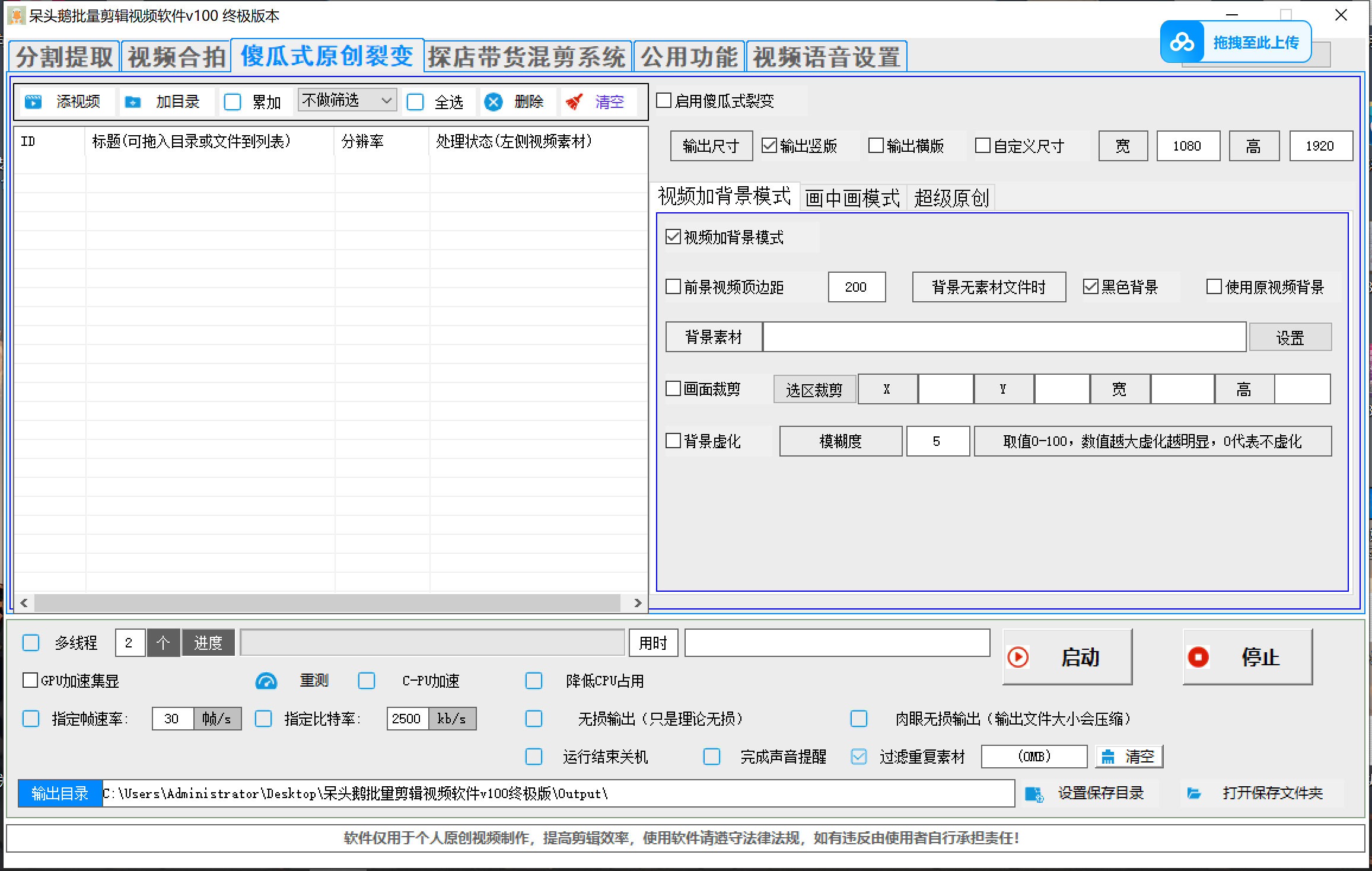The width and height of the screenshot is (1372, 871).
Task: Enable the 启用傻瓜式裂变 checkbox
Action: coord(664,101)
